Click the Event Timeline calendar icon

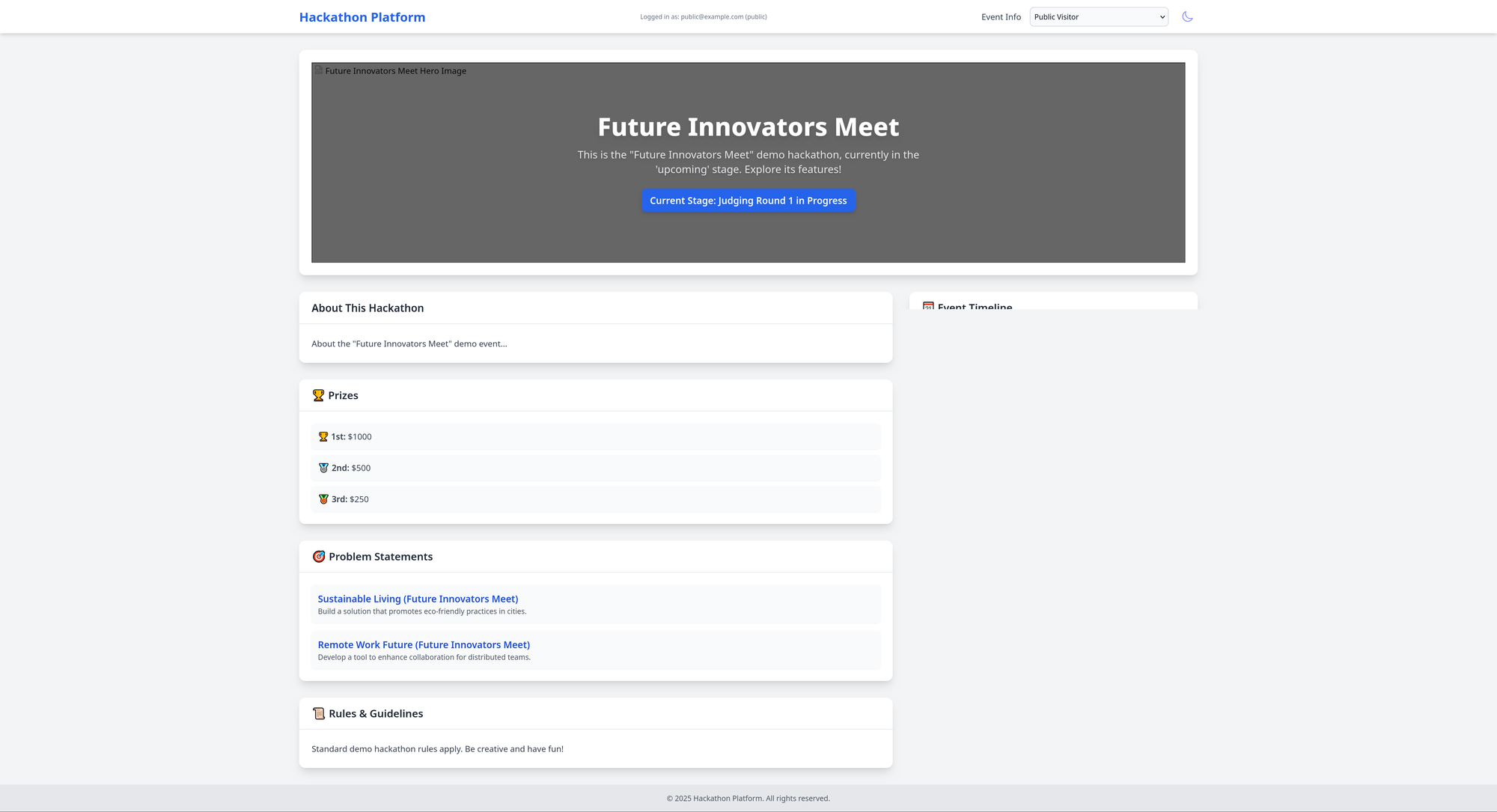coord(928,306)
